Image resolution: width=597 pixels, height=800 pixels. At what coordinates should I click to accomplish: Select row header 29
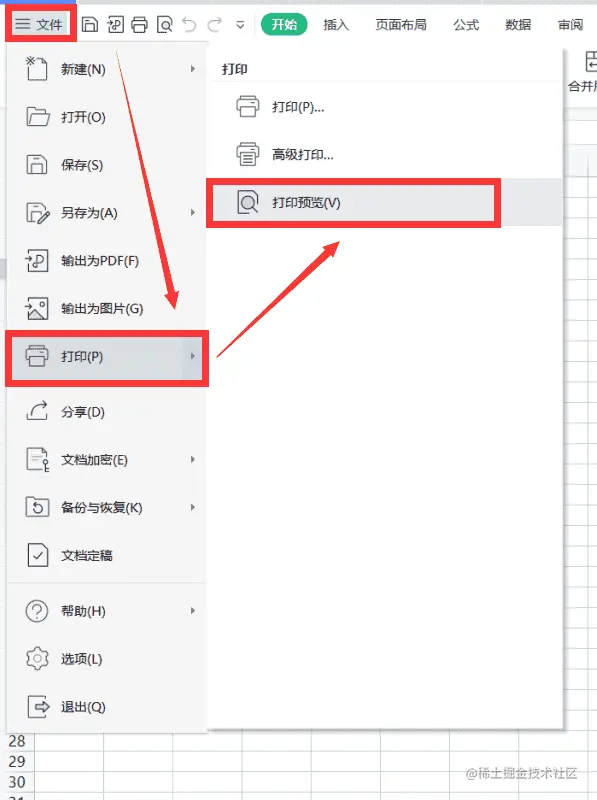(x=17, y=761)
